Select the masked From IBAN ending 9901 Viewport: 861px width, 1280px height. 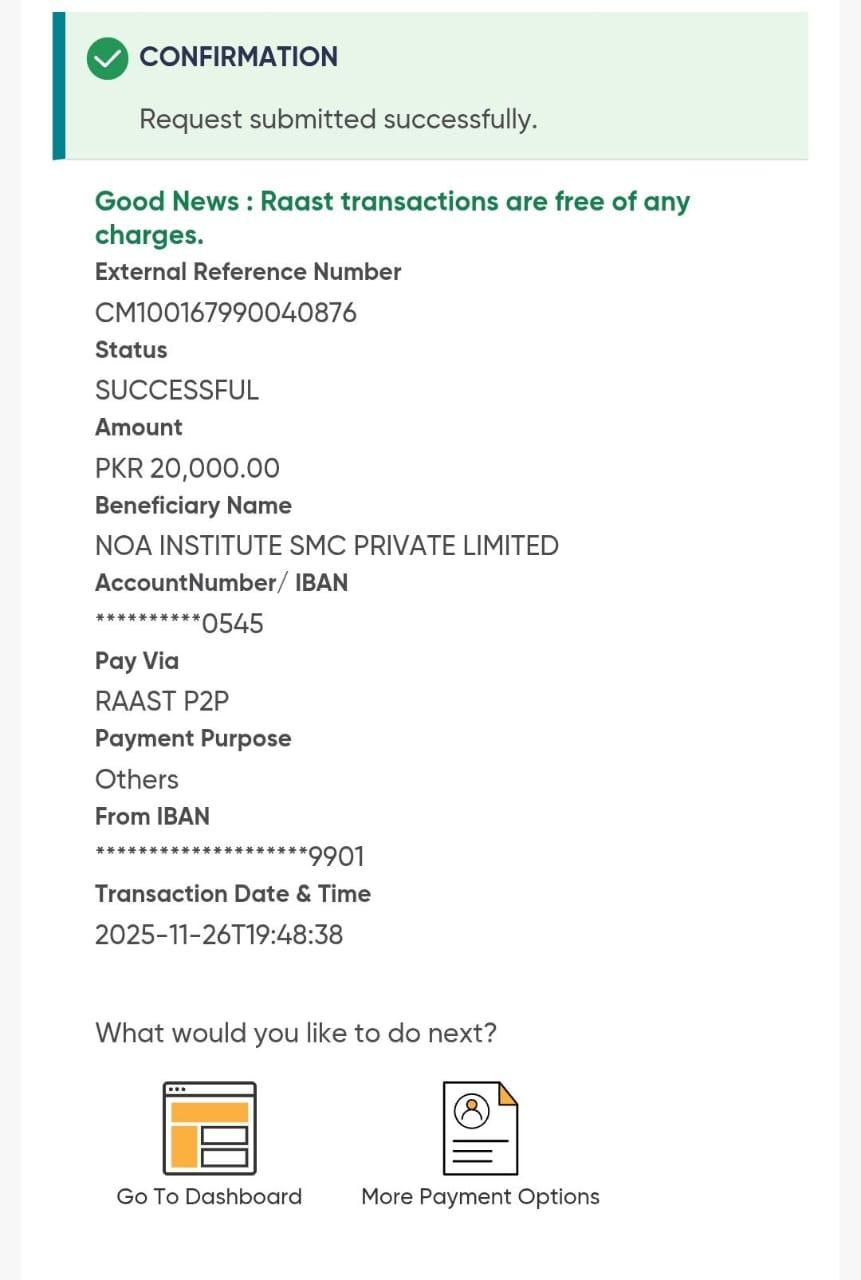coord(230,857)
